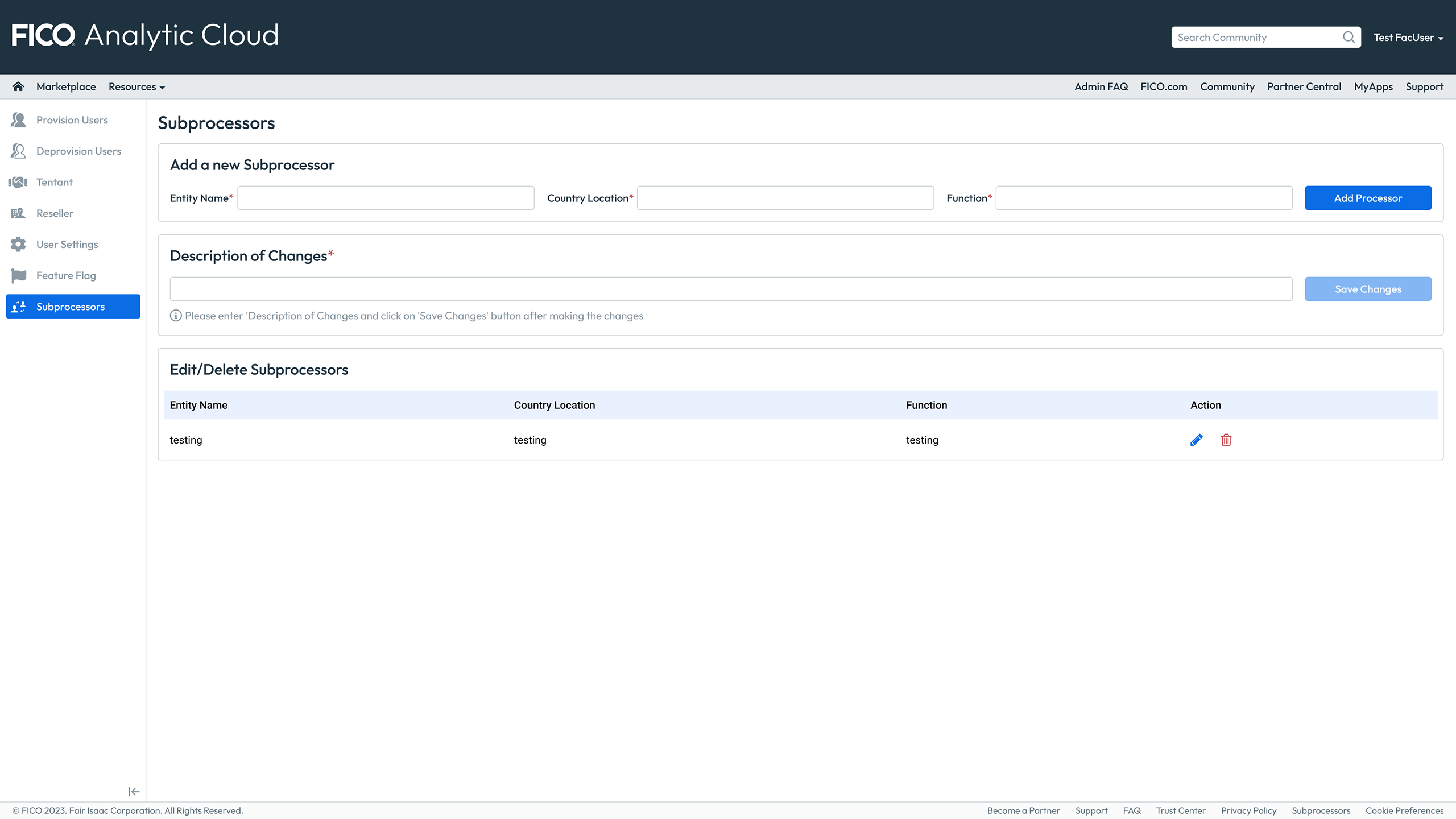The width and height of the screenshot is (1456, 819).
Task: Open Cookie Preferences in footer
Action: (x=1404, y=810)
